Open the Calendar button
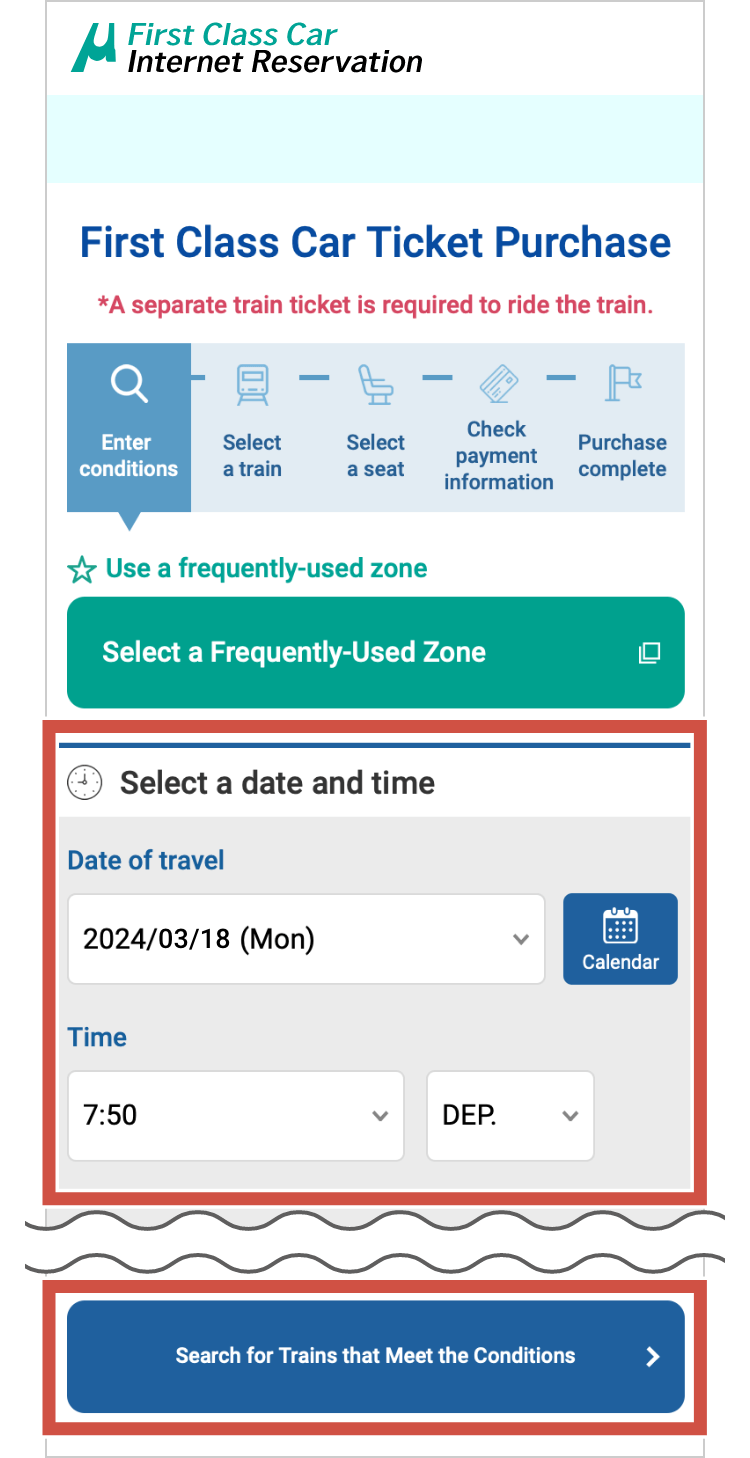This screenshot has width=750, height=1458. [x=620, y=939]
